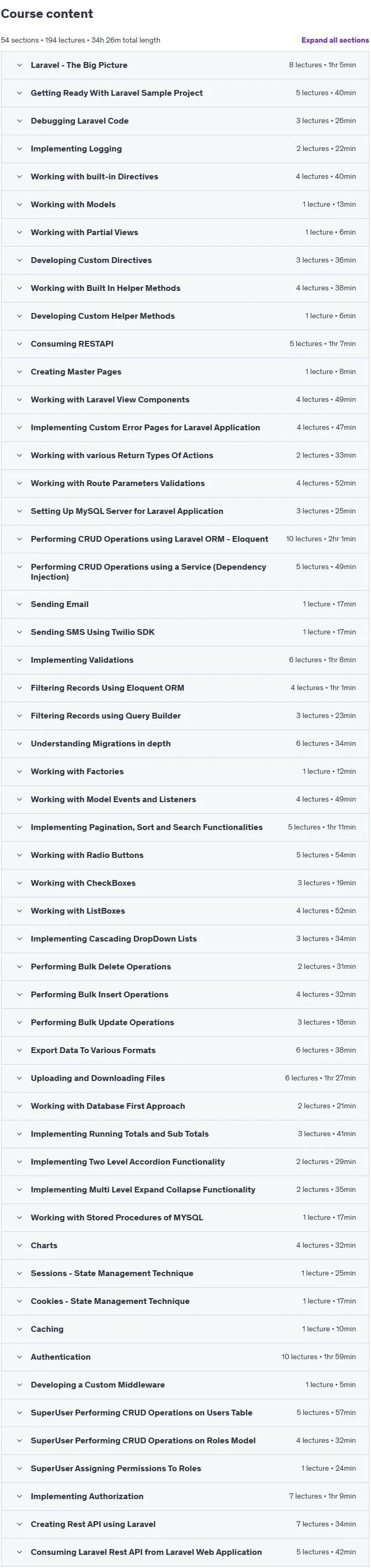The image size is (371, 1568).
Task: Expand chevron beside Caching section
Action: [x=19, y=1329]
